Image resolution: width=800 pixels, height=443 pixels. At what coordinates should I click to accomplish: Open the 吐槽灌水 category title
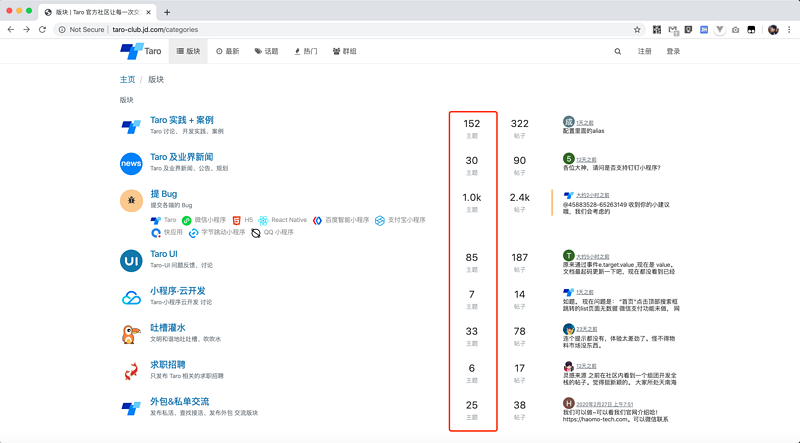coord(168,327)
